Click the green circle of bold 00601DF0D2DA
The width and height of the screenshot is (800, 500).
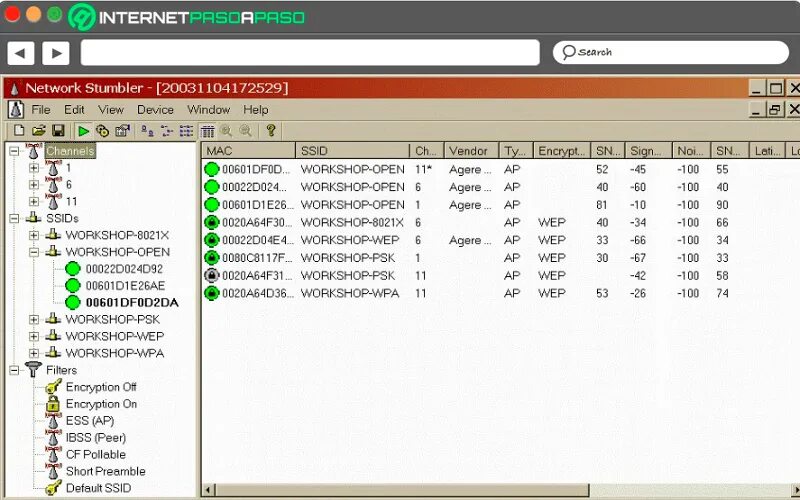coord(73,302)
